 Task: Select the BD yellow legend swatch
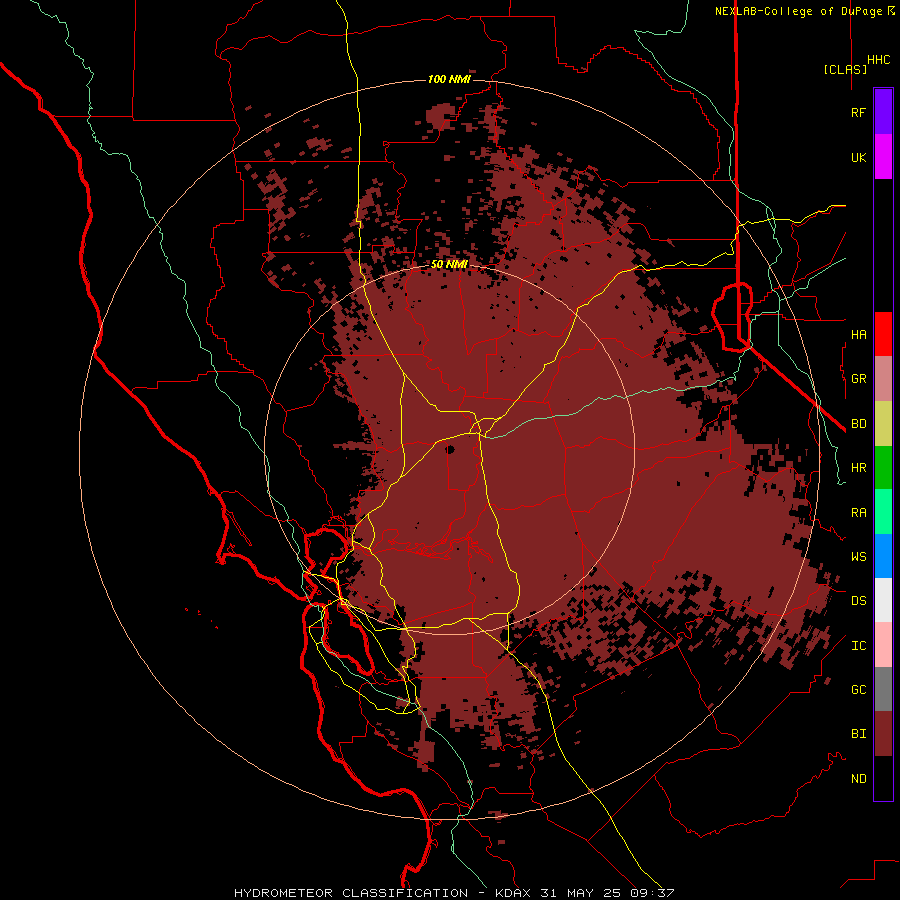883,424
